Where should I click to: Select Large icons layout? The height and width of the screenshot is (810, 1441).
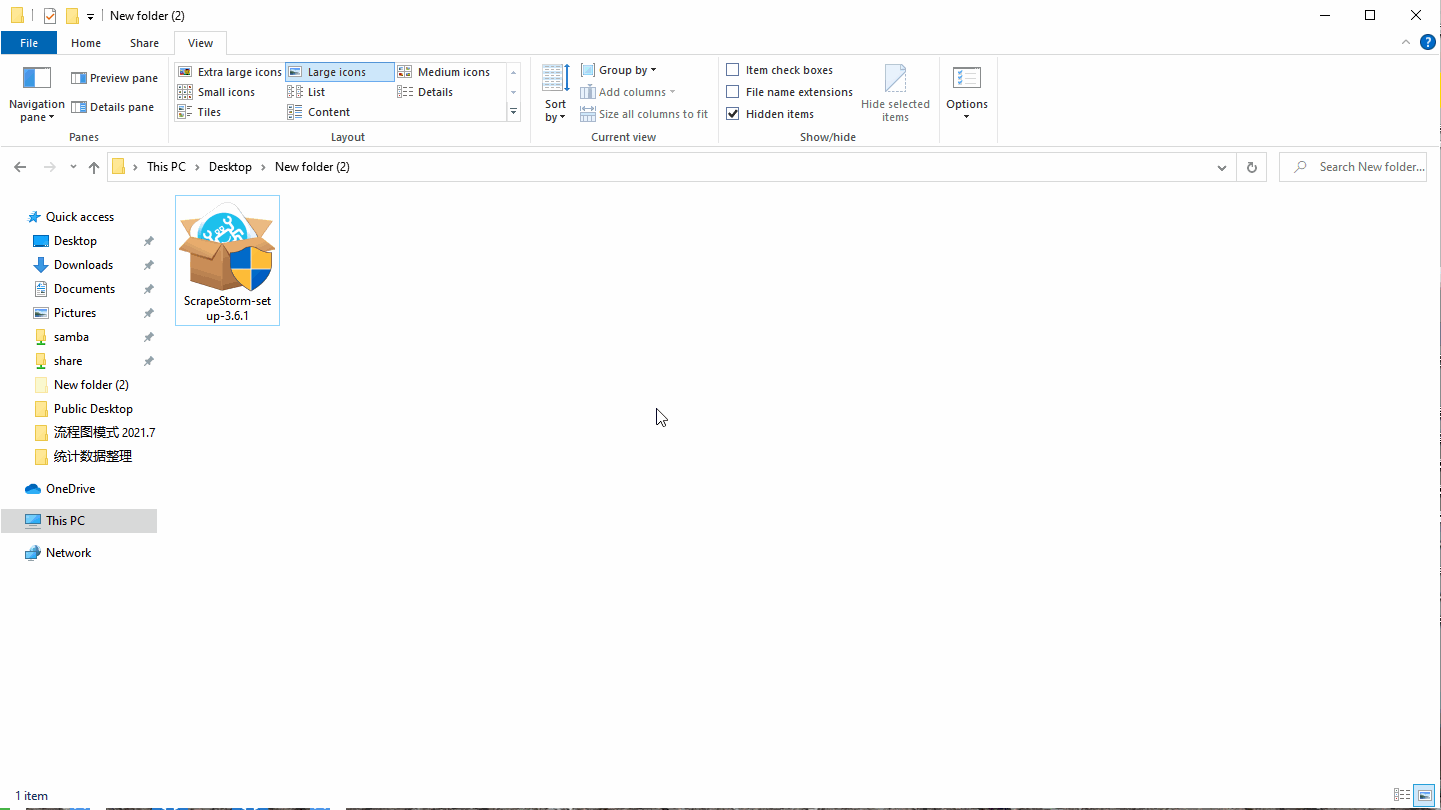pos(339,72)
